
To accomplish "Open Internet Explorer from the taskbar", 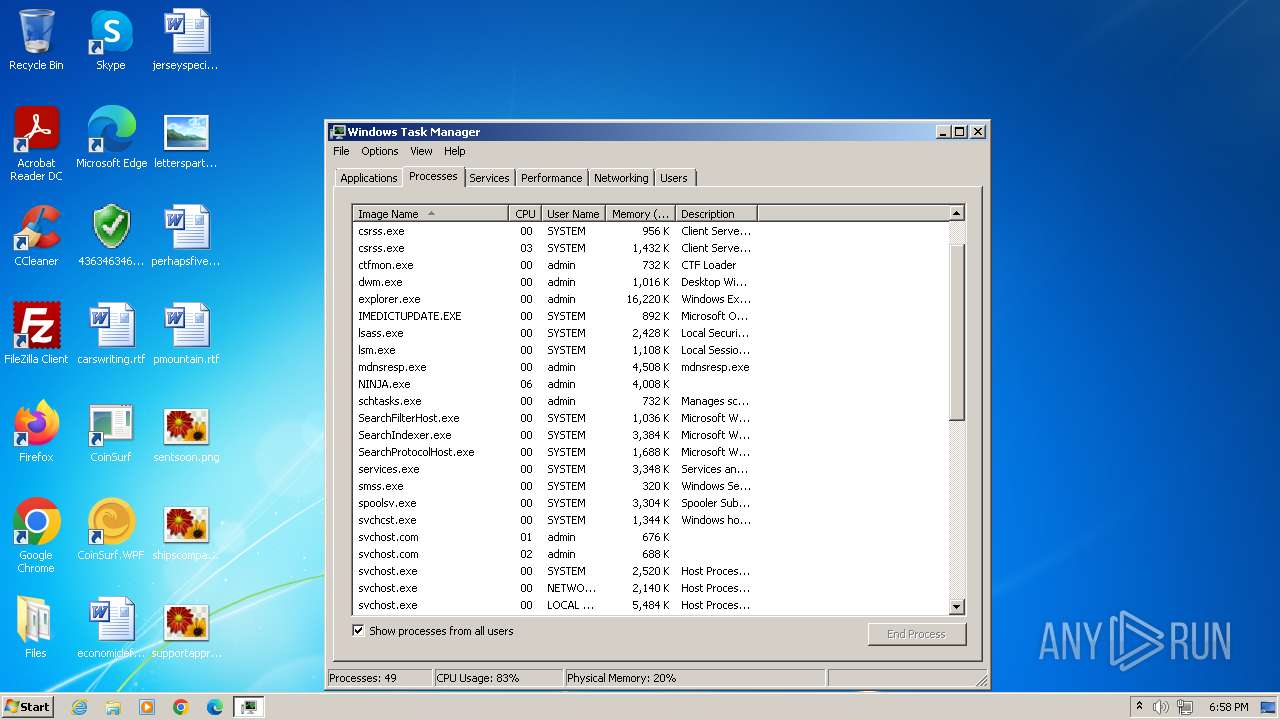I will [x=79, y=707].
